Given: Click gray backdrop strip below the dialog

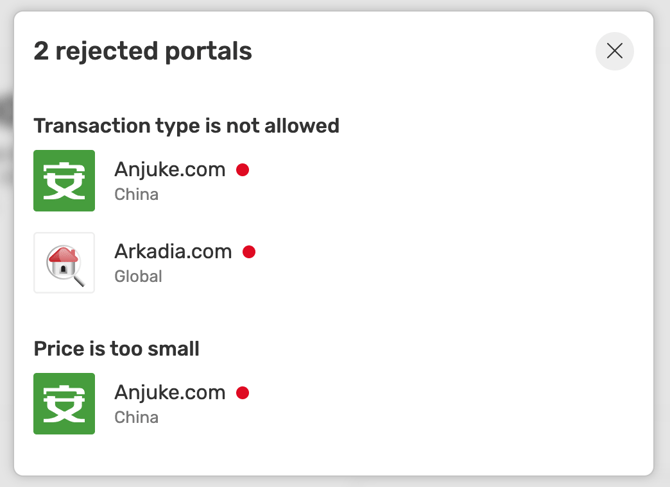Looking at the screenshot, I should (x=335, y=482).
